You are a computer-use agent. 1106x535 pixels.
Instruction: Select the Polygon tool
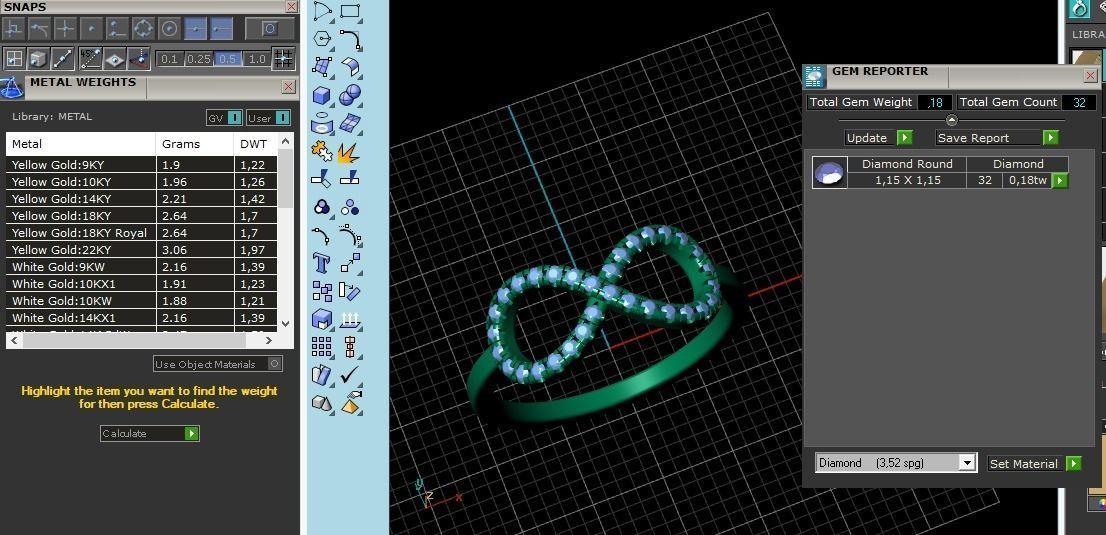(x=322, y=39)
